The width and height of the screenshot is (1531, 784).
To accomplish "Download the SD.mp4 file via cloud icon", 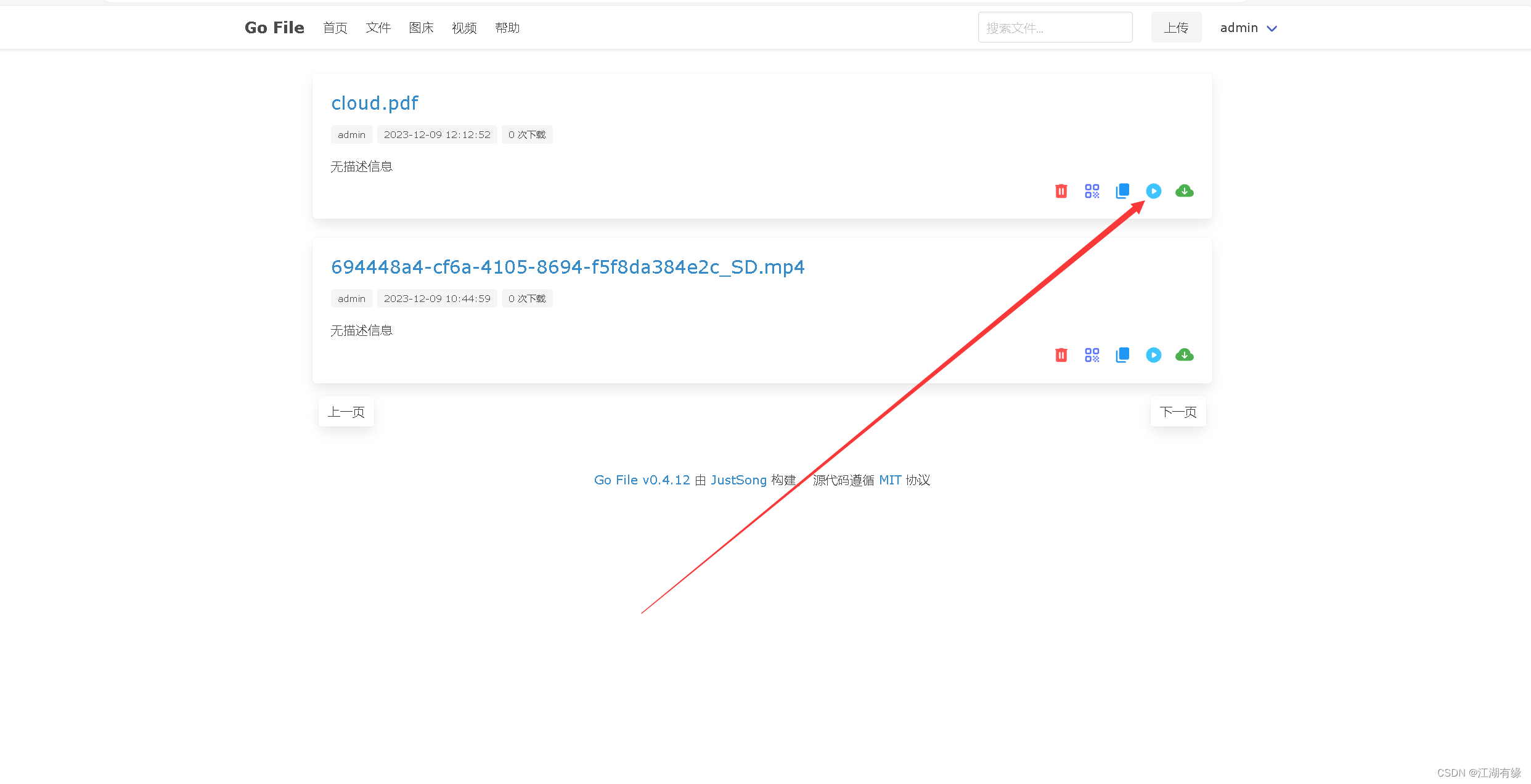I will point(1184,355).
